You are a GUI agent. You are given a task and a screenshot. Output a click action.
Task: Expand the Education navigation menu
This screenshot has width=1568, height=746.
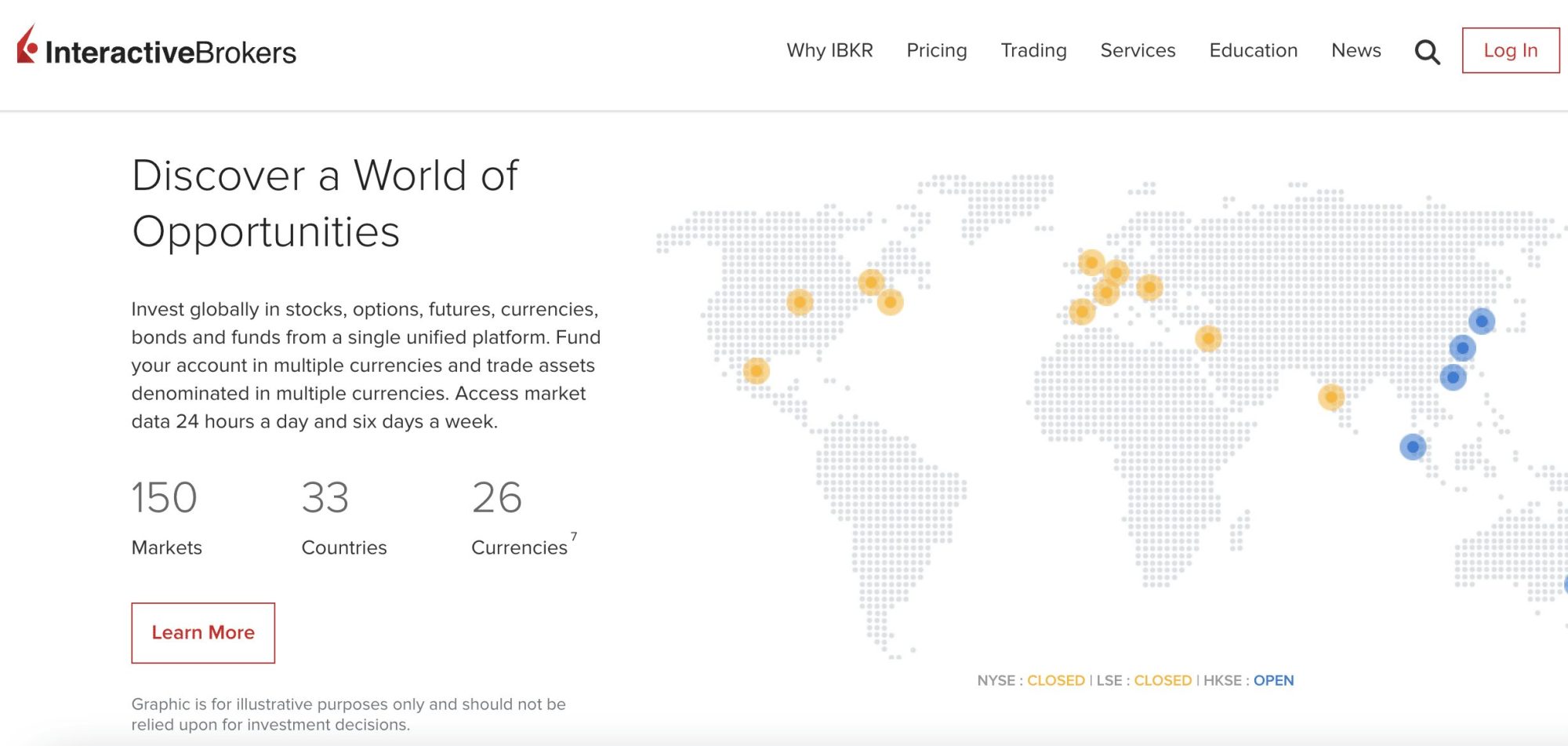pyautogui.click(x=1253, y=50)
